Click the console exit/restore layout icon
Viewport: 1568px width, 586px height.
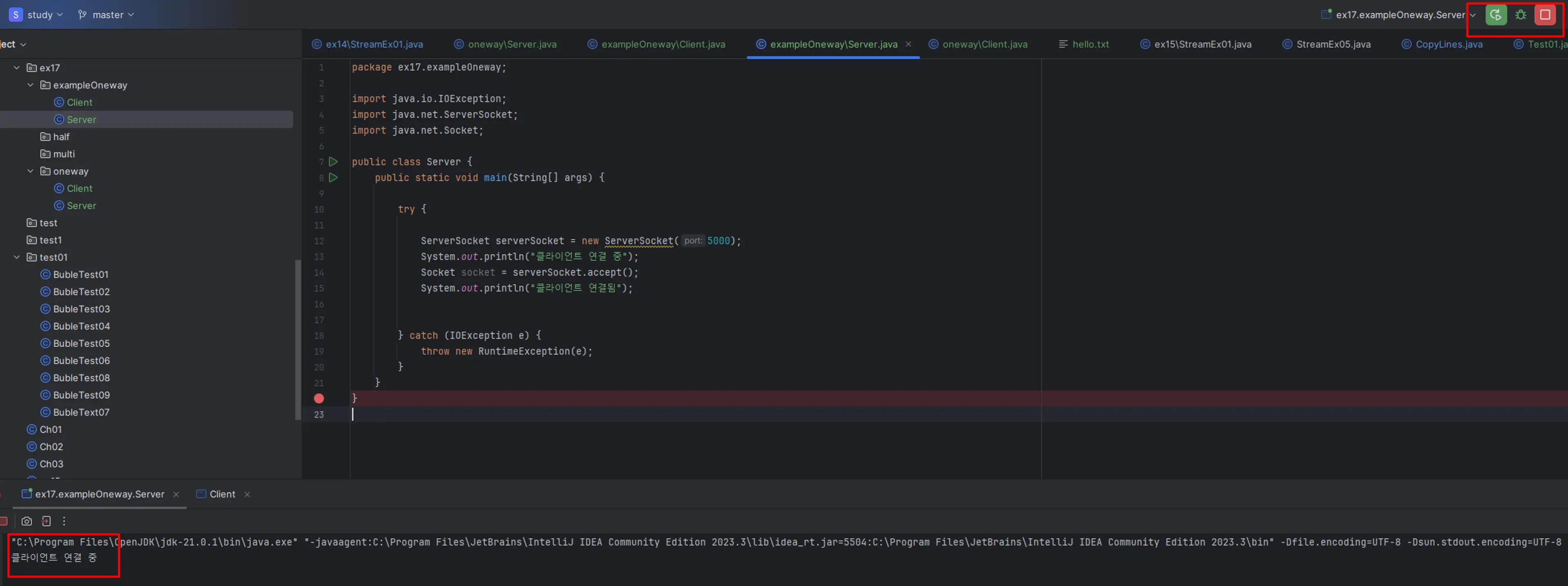pyautogui.click(x=46, y=521)
